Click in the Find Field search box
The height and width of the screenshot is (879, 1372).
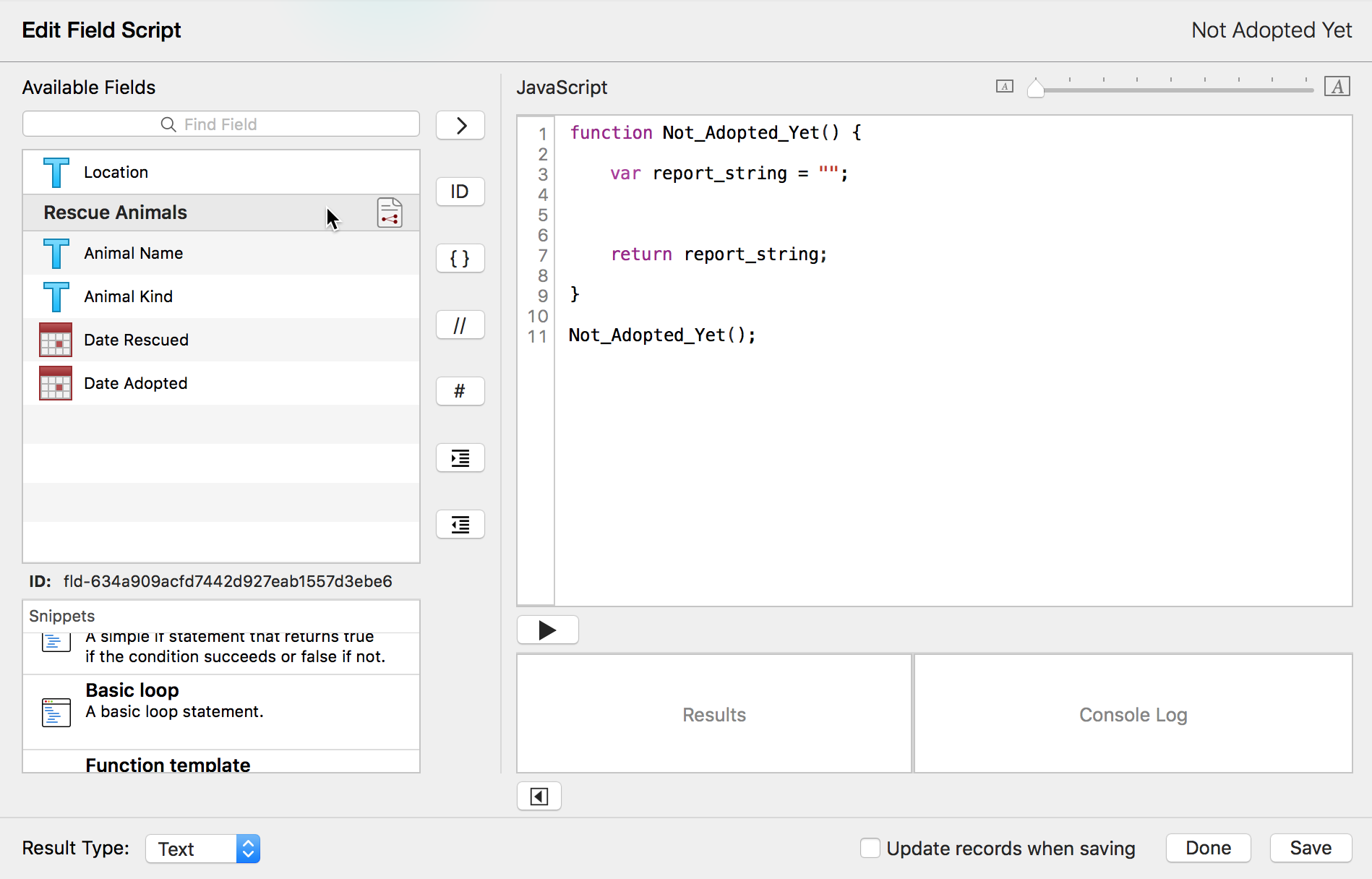pyautogui.click(x=221, y=124)
